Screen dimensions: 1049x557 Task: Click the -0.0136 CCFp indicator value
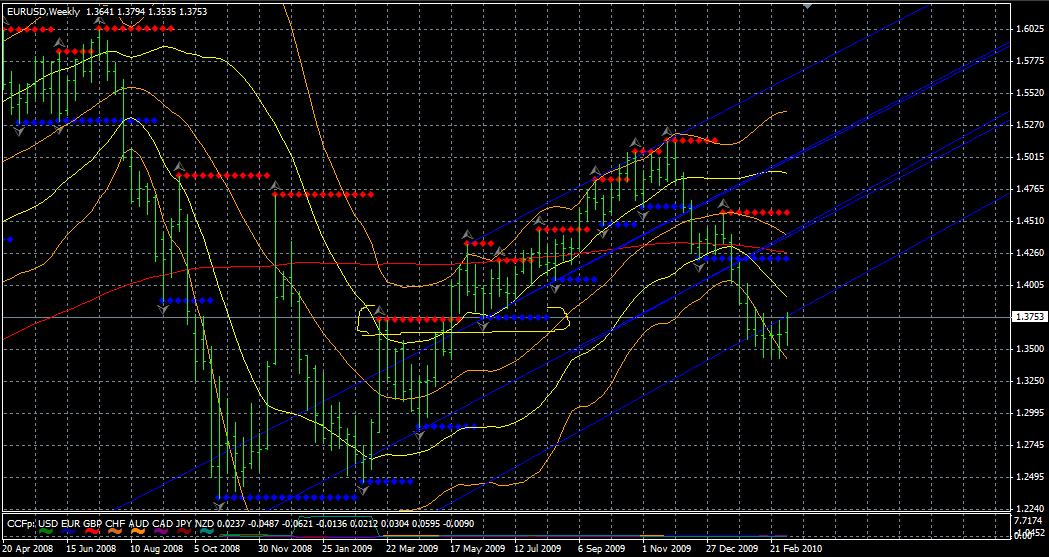pos(330,524)
